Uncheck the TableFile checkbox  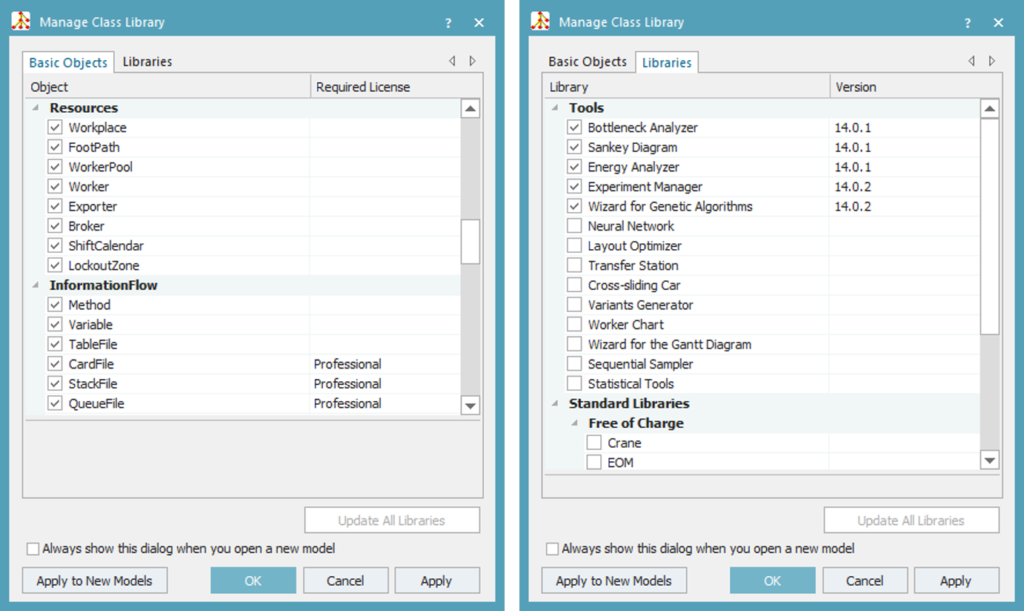[x=55, y=344]
